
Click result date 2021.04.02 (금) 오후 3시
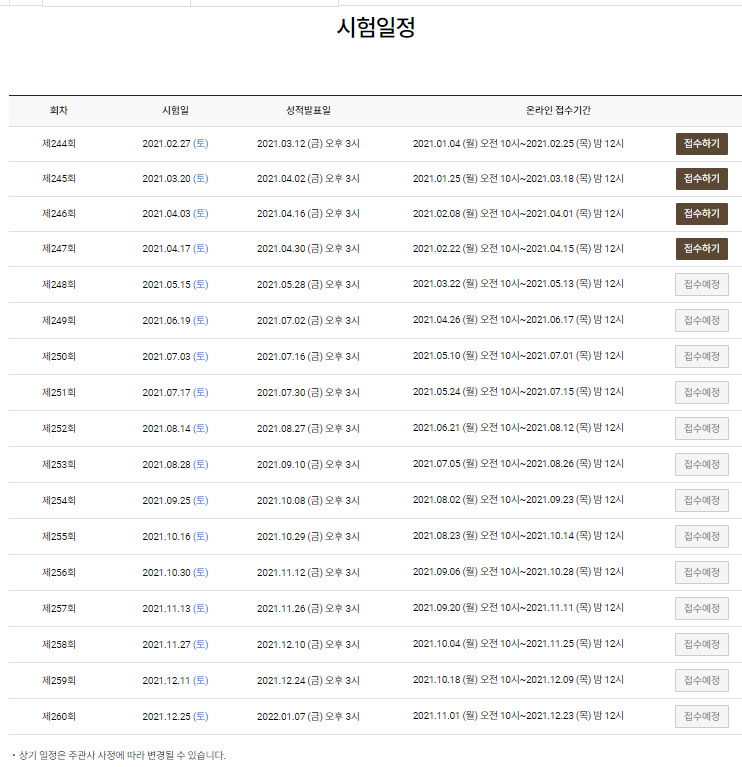pos(308,179)
